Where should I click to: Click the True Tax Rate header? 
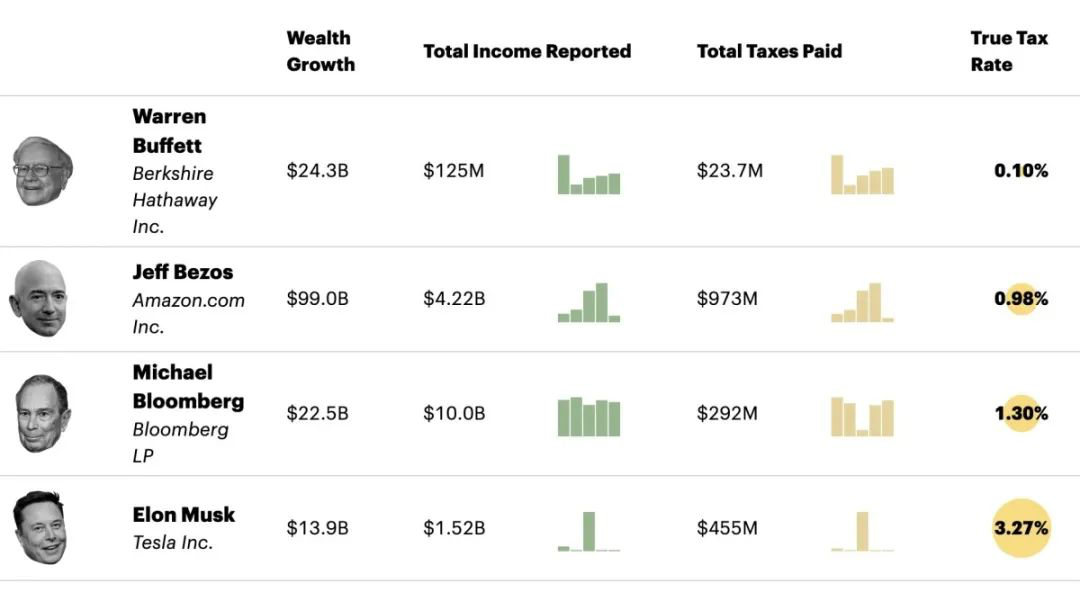point(1008,51)
